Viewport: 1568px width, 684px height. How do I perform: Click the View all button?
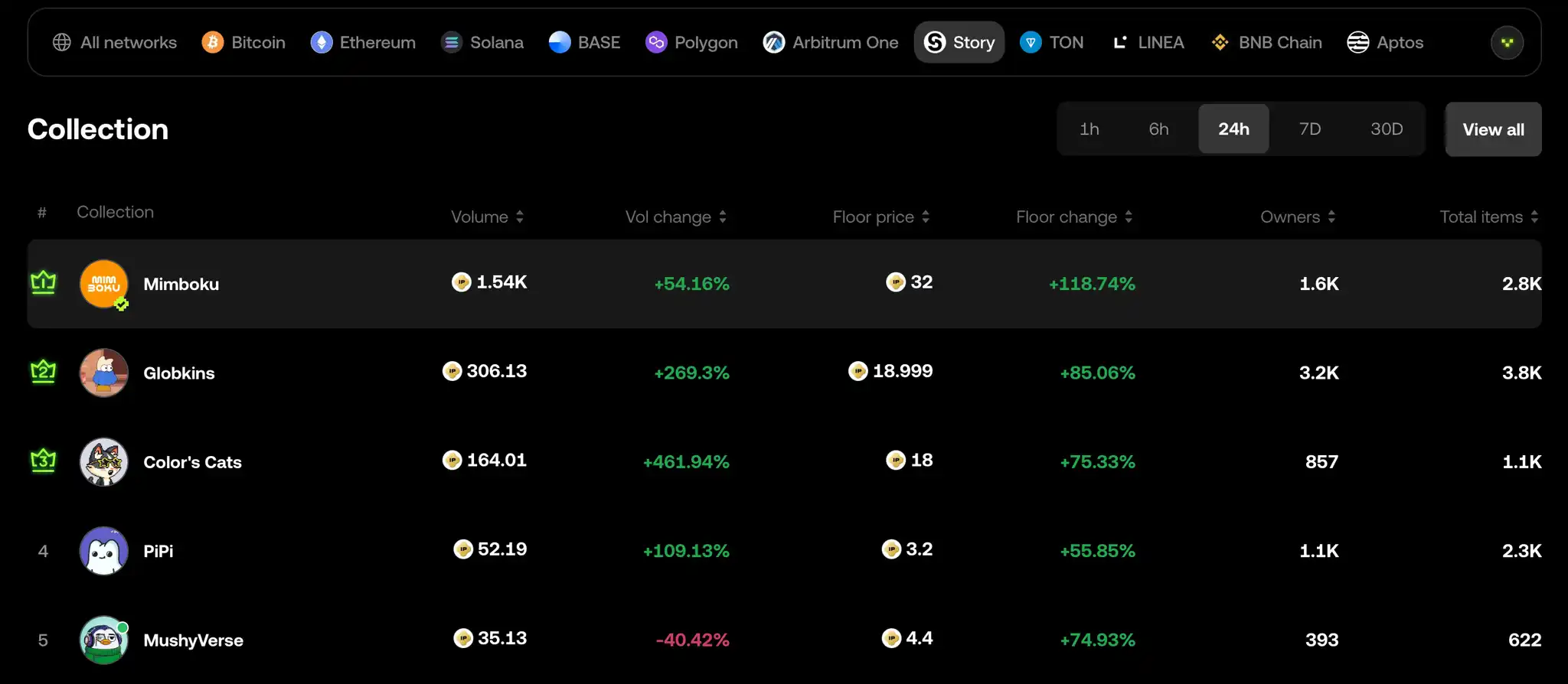coord(1493,129)
